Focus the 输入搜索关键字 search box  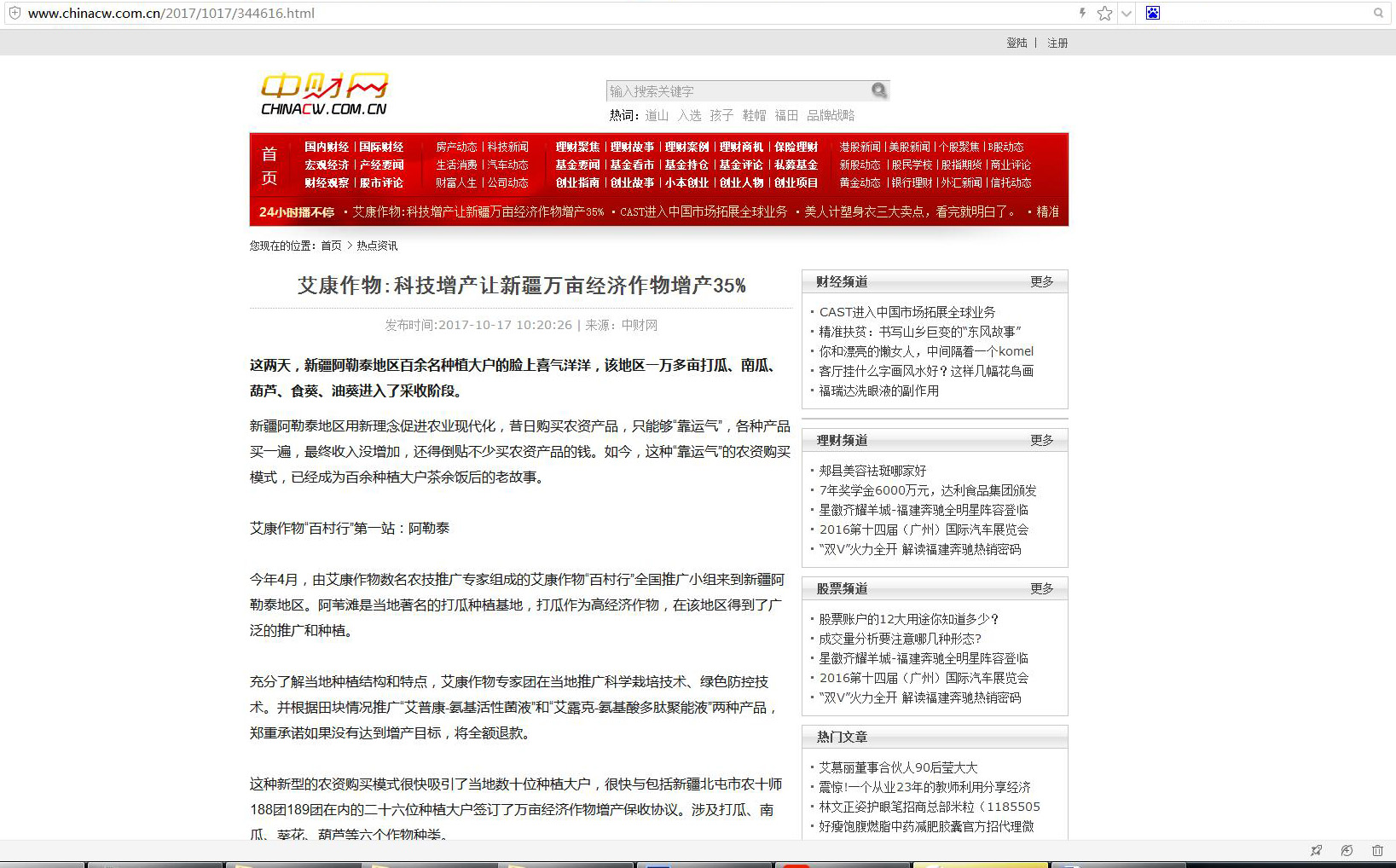tap(738, 91)
